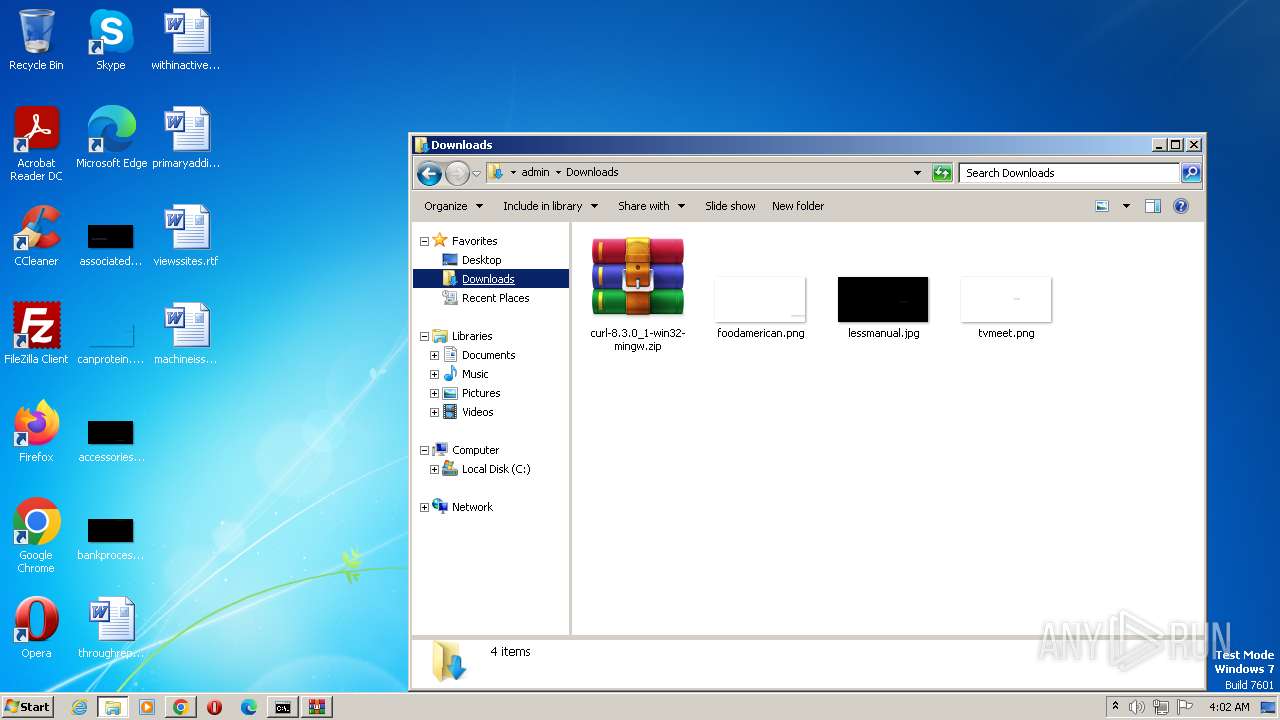
Task: Select the primaryaddi... Word document
Action: pos(186,137)
